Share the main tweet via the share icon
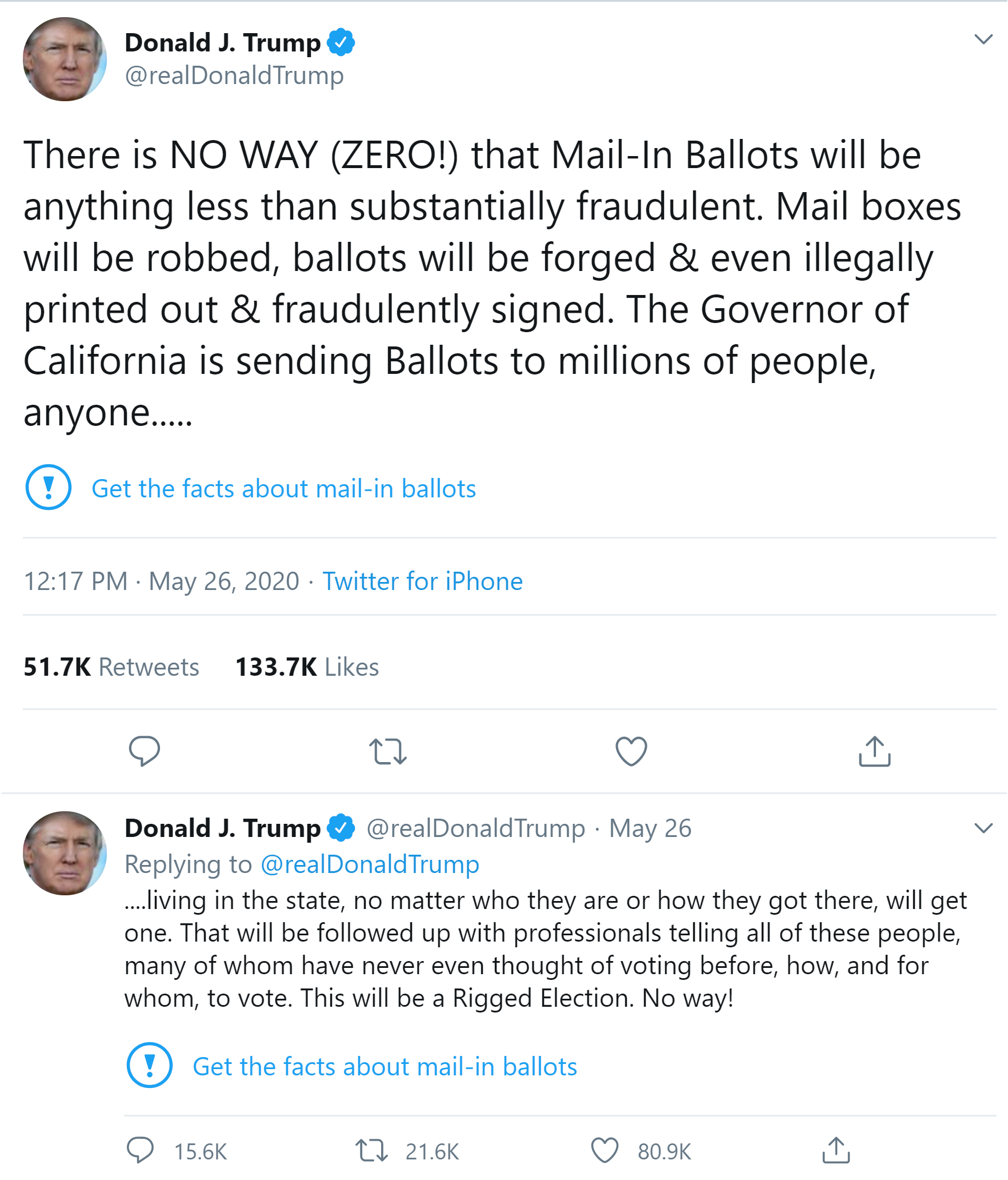 tap(874, 751)
